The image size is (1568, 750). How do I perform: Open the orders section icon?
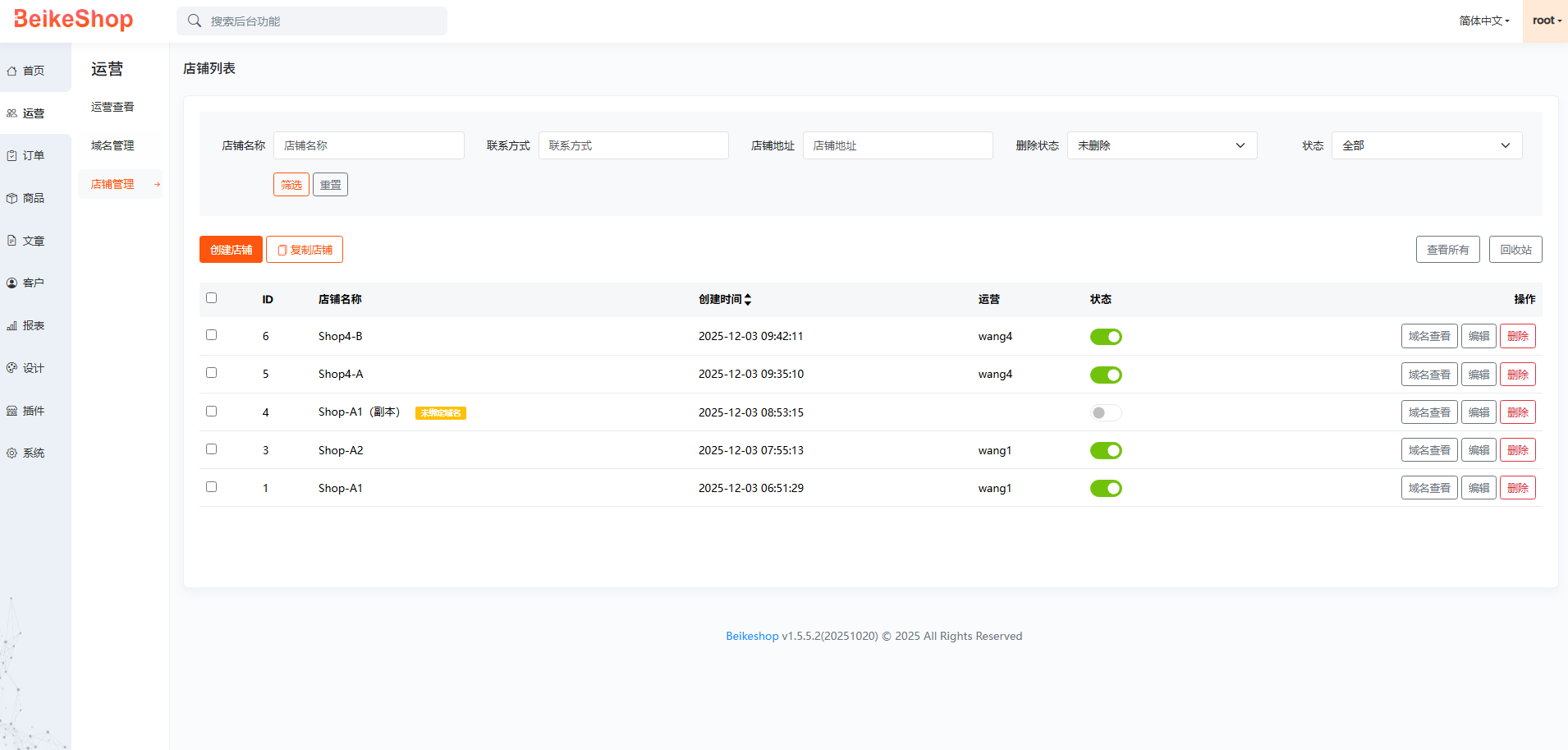point(12,156)
